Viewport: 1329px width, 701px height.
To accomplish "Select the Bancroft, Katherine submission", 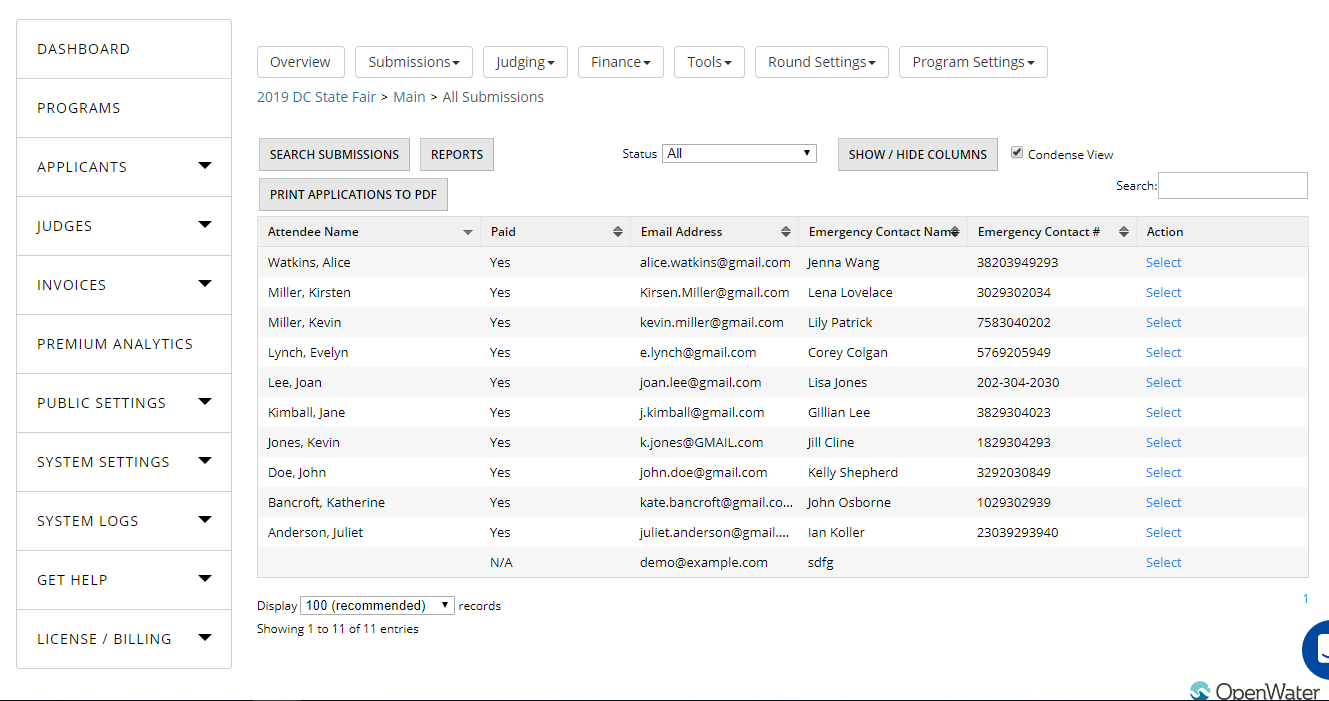I will point(1164,502).
